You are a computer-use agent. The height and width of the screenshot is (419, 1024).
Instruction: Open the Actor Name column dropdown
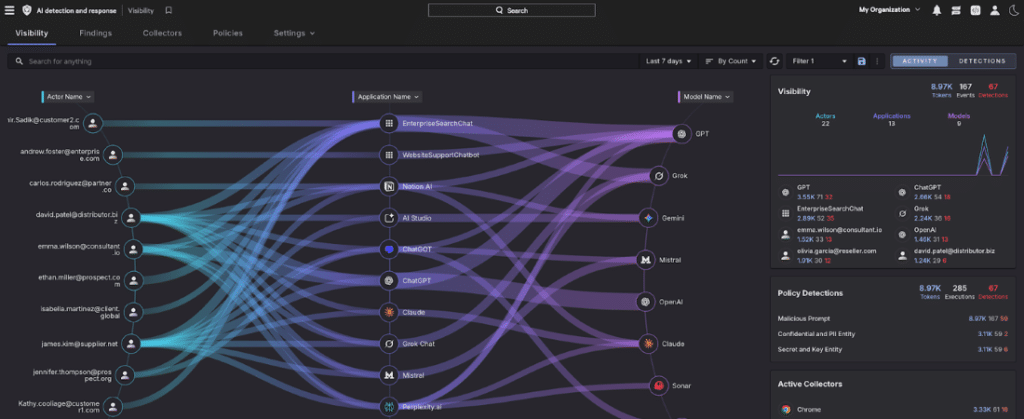[68, 97]
